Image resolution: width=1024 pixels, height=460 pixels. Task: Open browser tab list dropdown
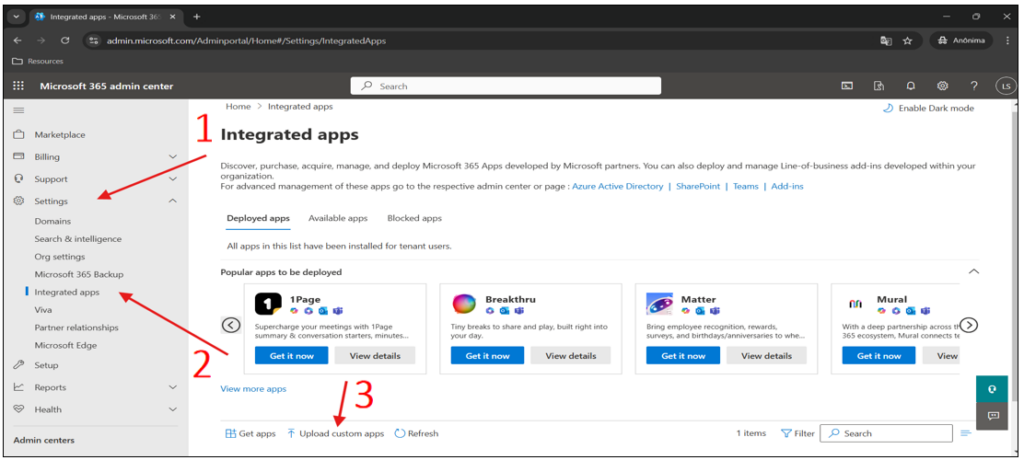[x=17, y=16]
